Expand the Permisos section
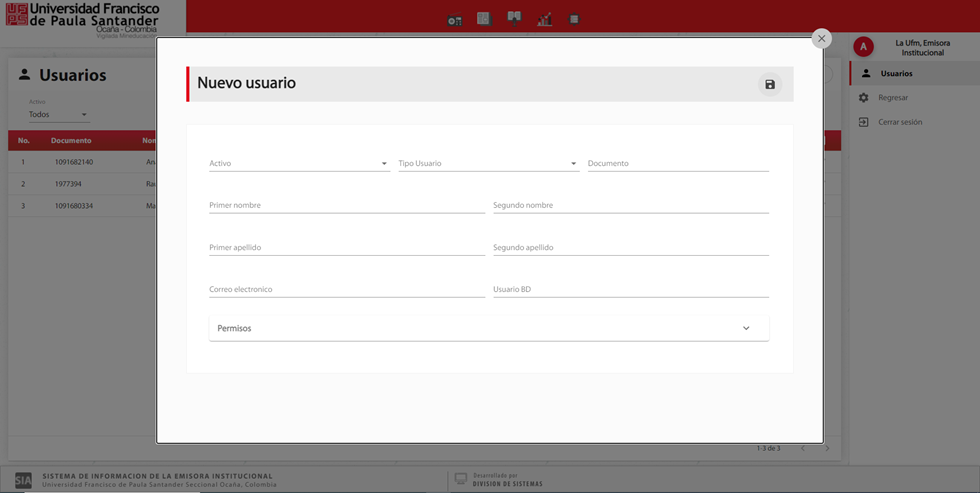 pos(488,328)
